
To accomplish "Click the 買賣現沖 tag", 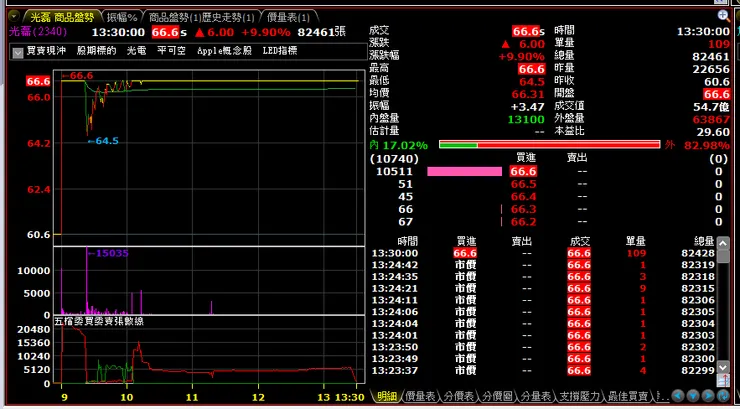I will click(x=46, y=51).
